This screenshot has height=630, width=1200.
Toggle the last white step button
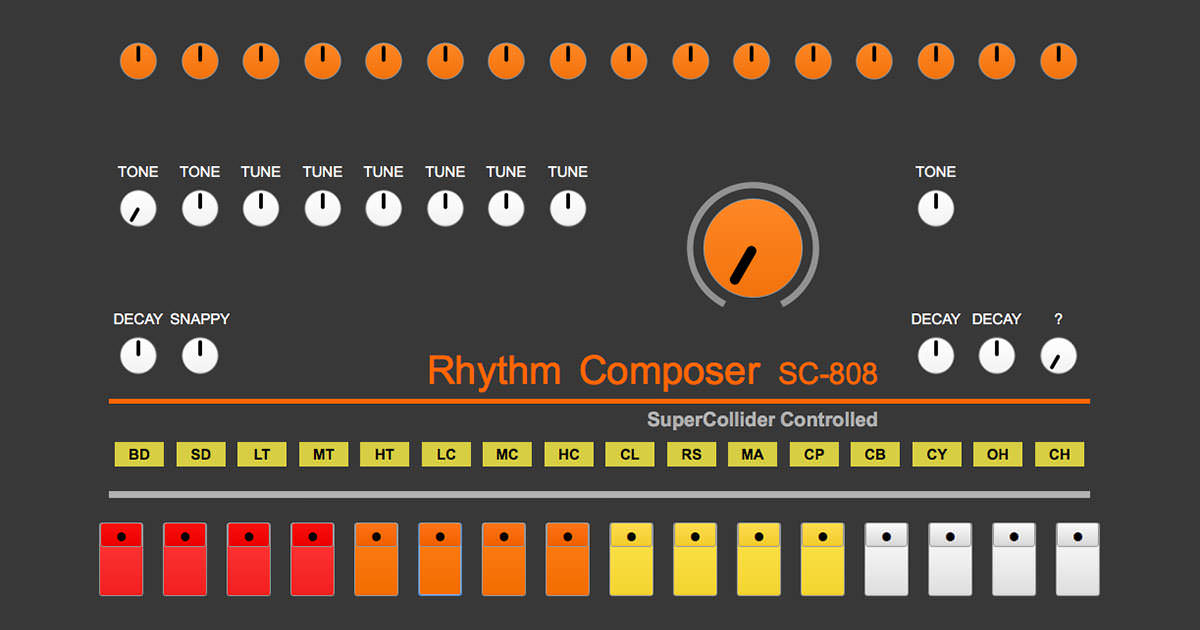click(x=1077, y=559)
